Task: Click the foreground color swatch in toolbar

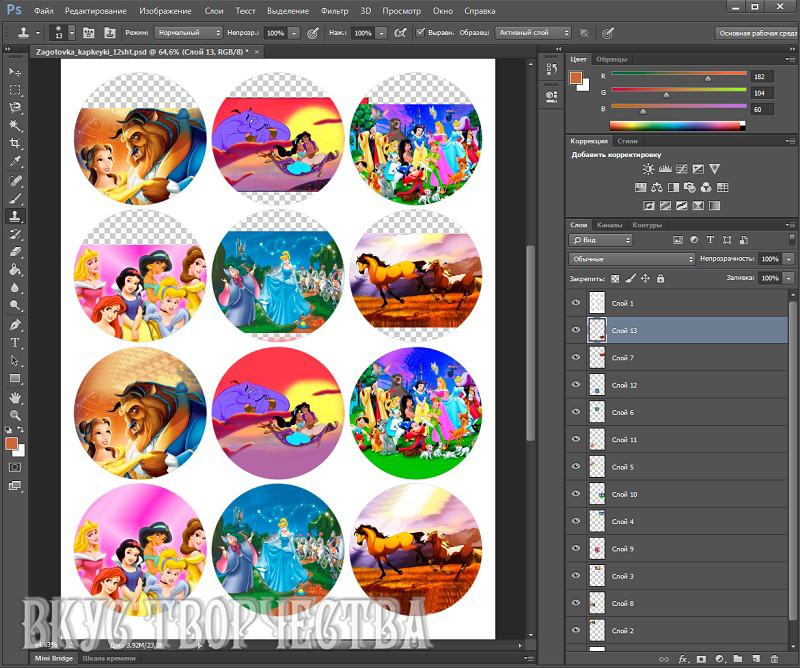Action: [x=11, y=443]
